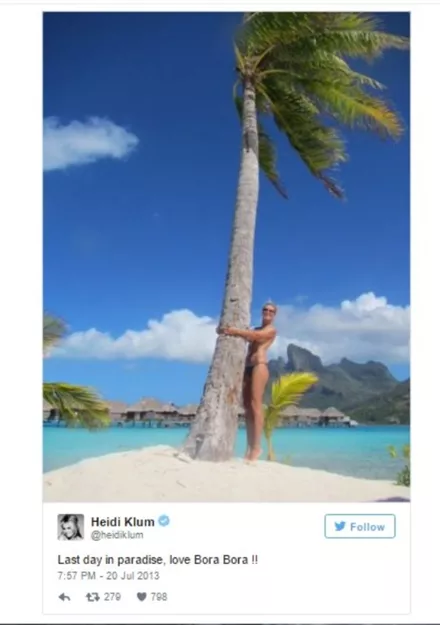Retweet using the retweet arrows icon
This screenshot has width=440, height=625.
click(x=92, y=597)
